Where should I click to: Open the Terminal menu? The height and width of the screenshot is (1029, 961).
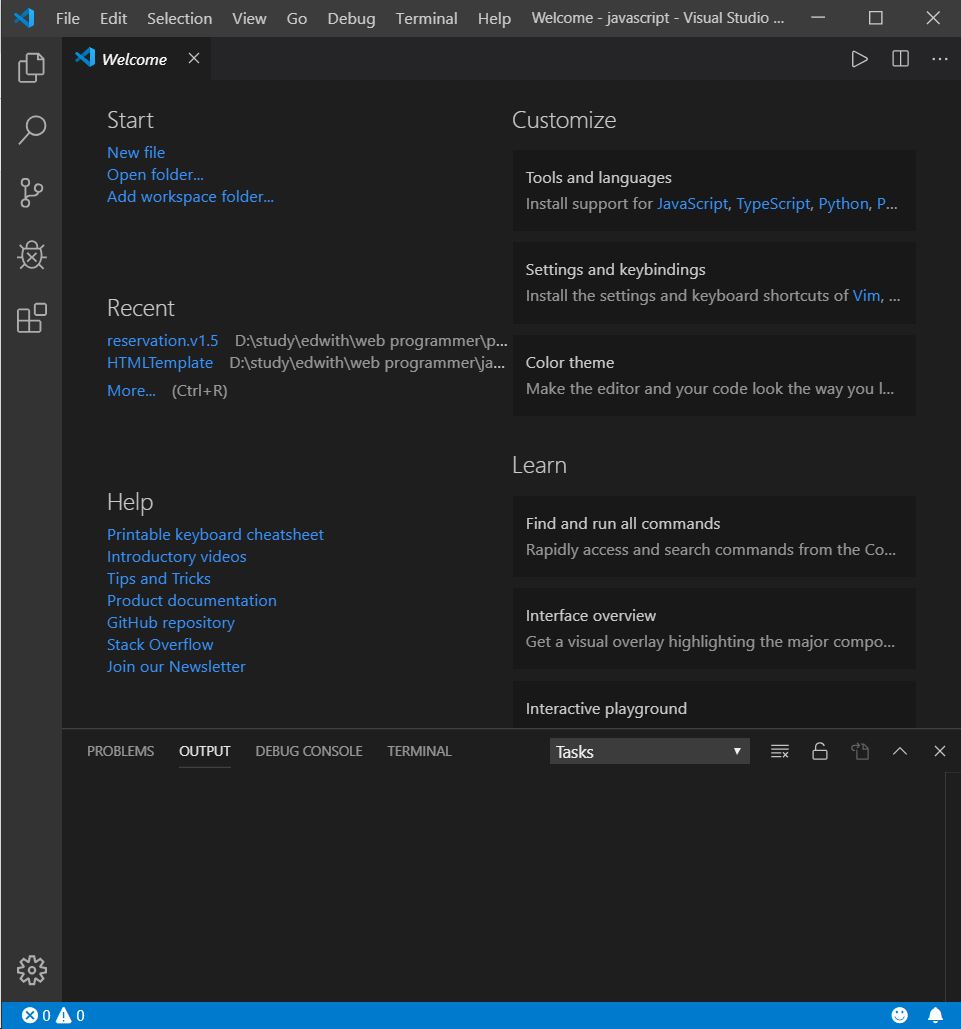click(x=426, y=18)
